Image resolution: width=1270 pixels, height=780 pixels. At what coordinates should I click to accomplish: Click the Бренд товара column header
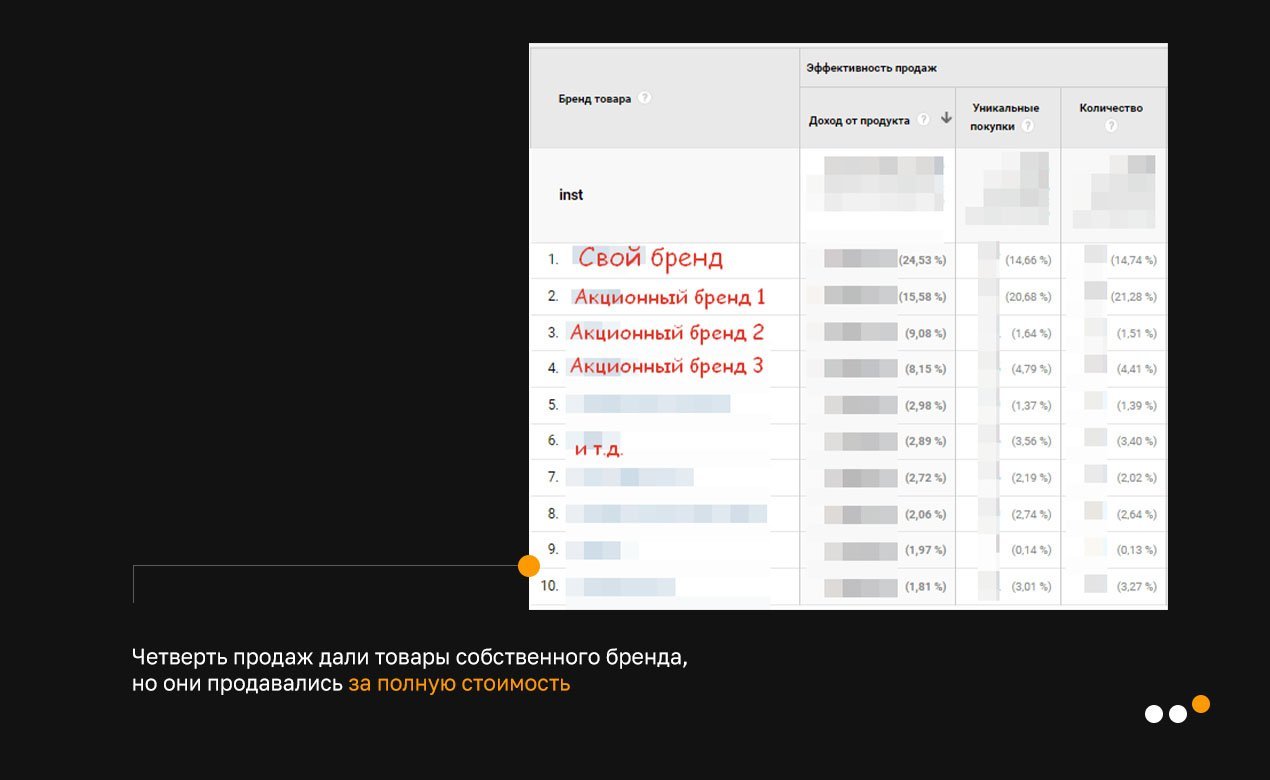(594, 99)
